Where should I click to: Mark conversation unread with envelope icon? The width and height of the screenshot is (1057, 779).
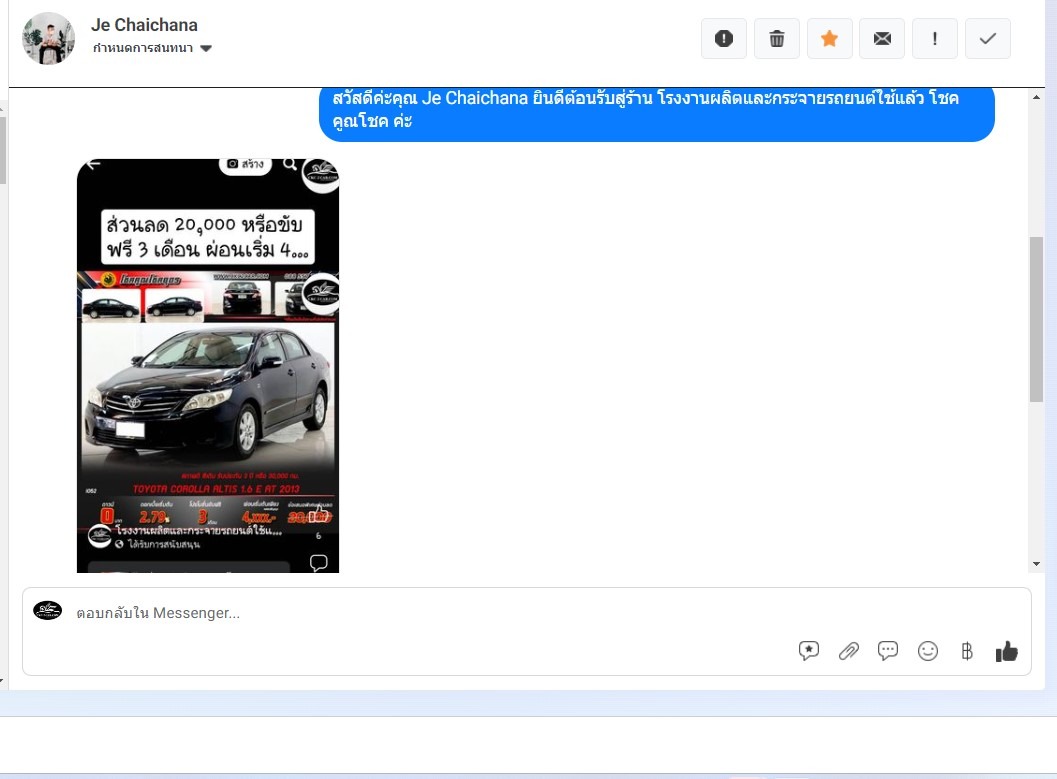[x=882, y=39]
